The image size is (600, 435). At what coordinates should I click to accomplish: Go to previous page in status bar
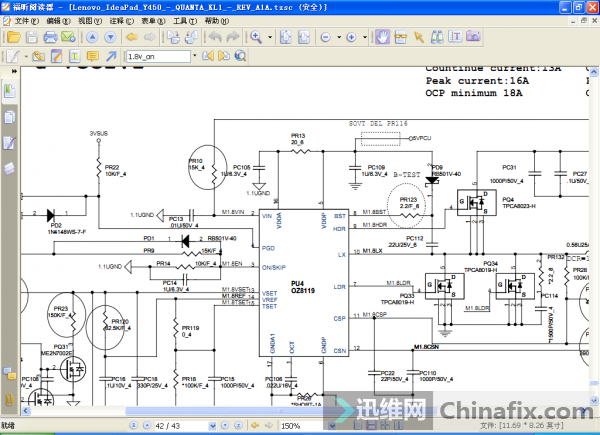point(147,425)
